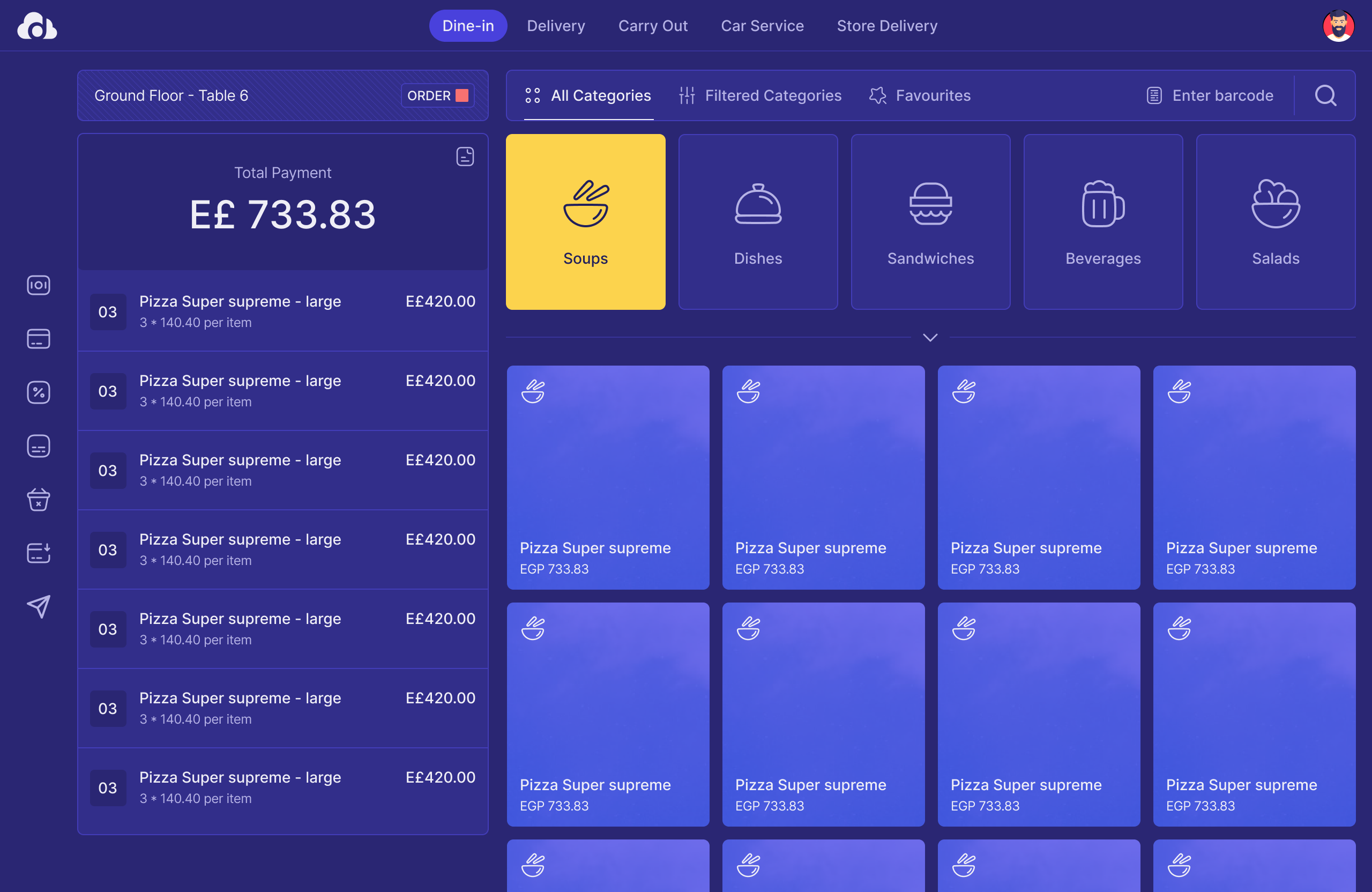
Task: Click the All Categories link
Action: (x=587, y=96)
